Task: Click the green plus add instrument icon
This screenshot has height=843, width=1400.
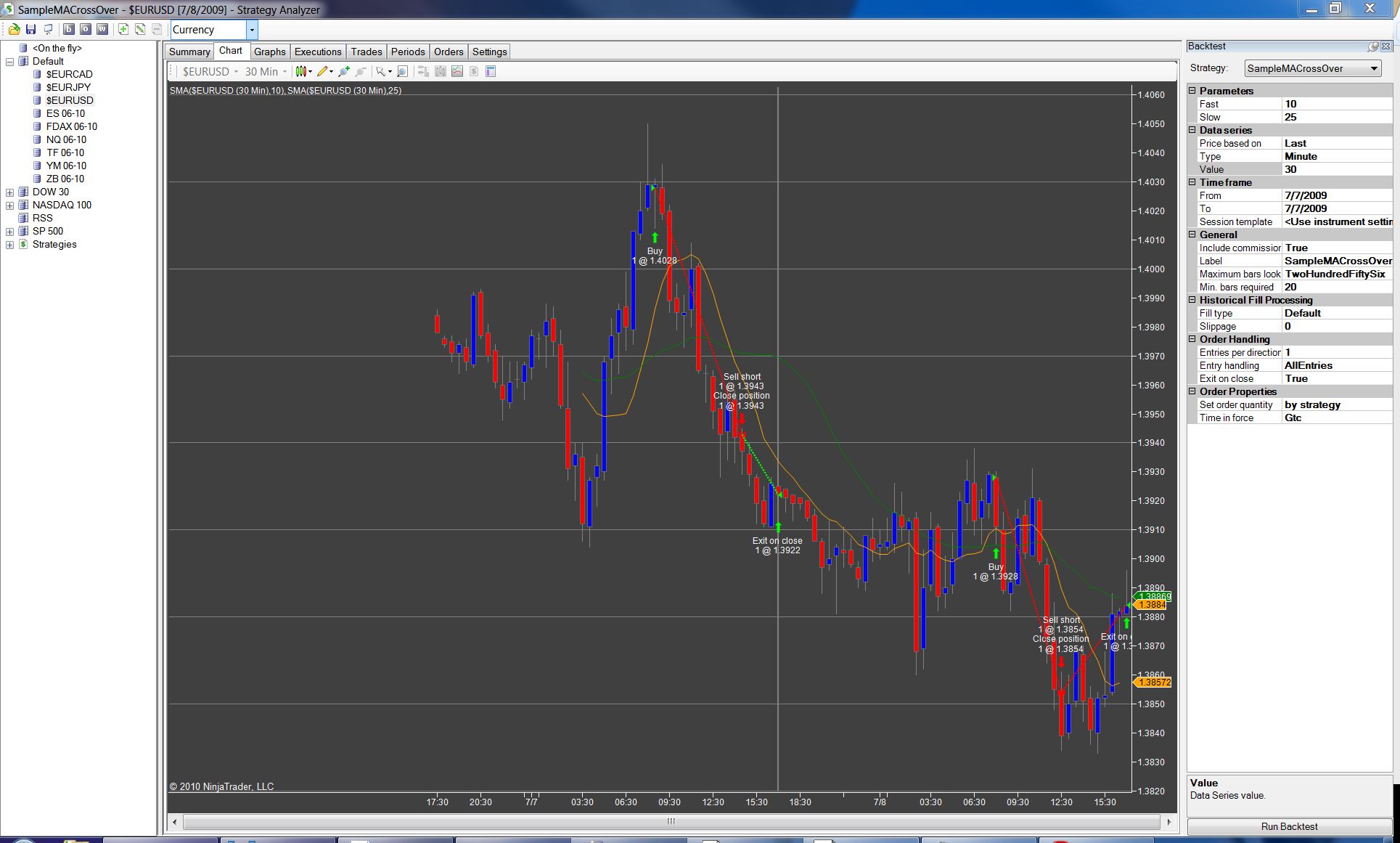Action: [x=123, y=30]
